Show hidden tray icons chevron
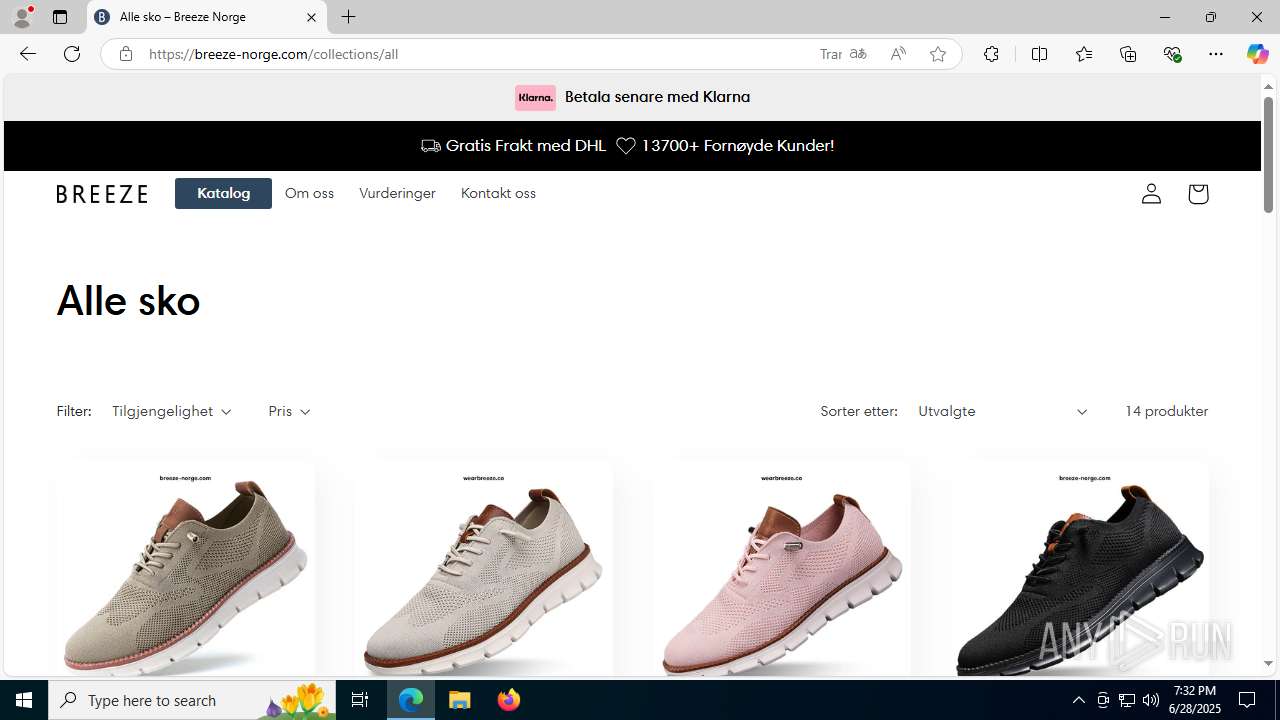Viewport: 1280px width, 720px height. coord(1078,700)
